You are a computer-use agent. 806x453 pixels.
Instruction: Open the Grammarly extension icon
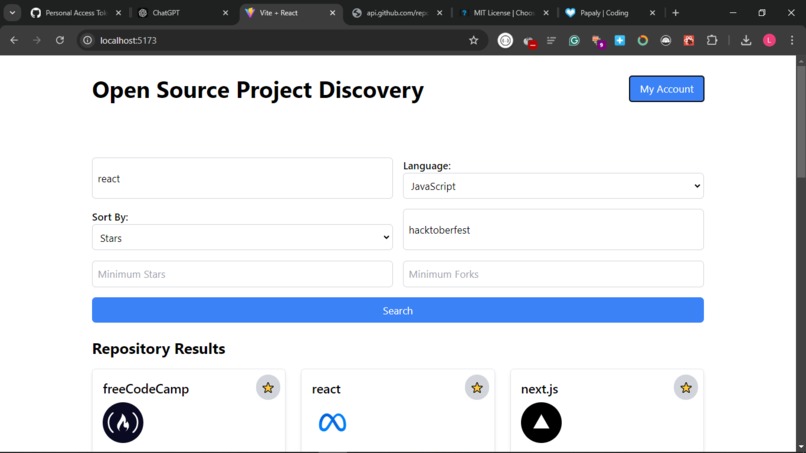(x=574, y=40)
